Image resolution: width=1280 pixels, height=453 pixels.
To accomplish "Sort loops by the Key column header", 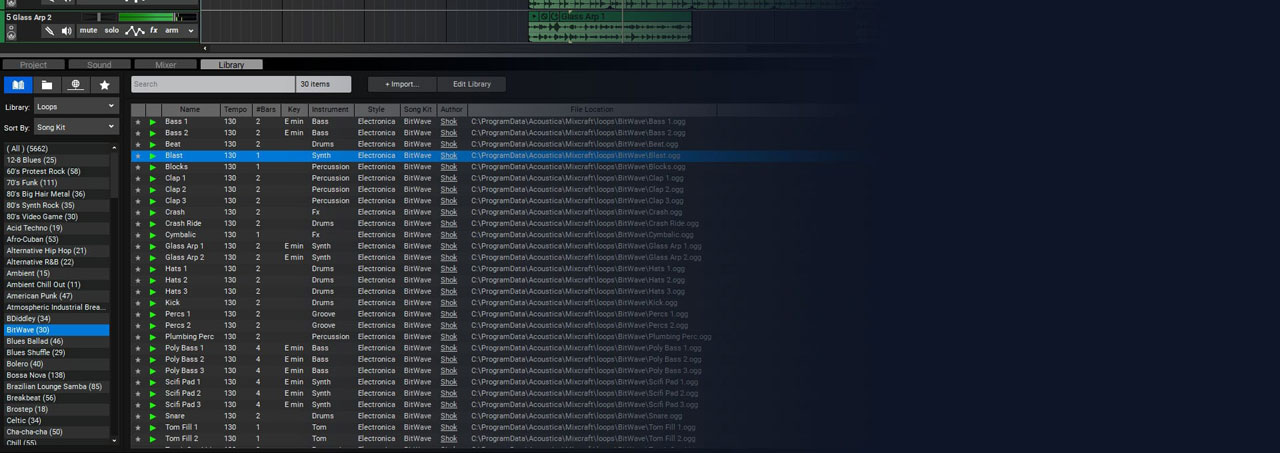I will [x=294, y=109].
